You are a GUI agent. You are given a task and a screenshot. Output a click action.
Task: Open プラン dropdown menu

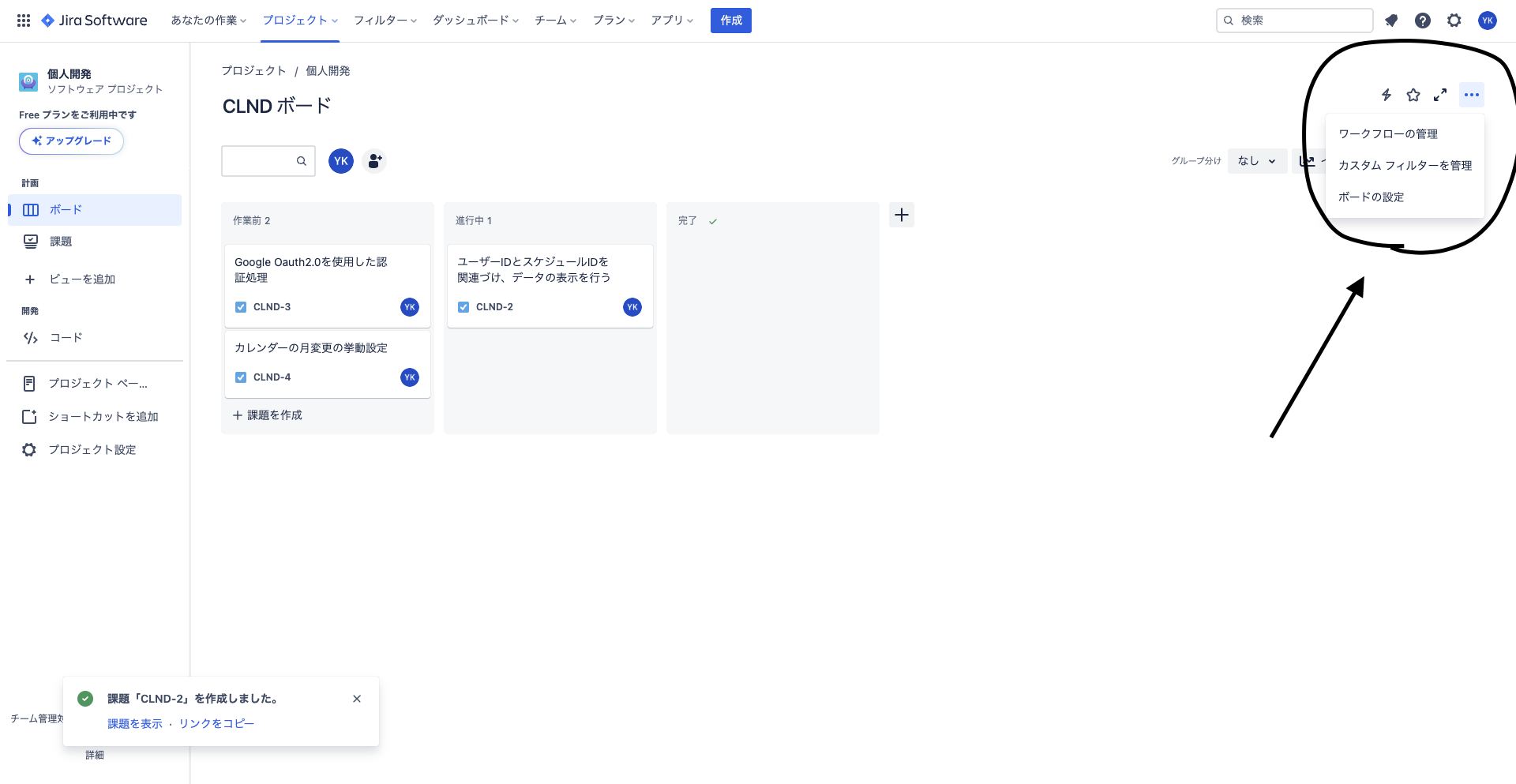[614, 21]
